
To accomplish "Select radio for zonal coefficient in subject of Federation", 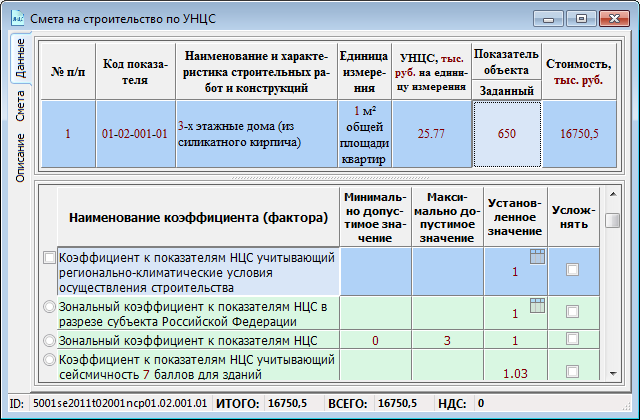I will 49,306.
